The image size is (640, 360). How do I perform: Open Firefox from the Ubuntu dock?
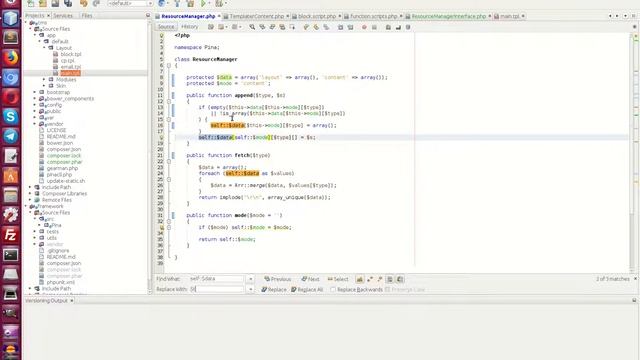[11, 58]
